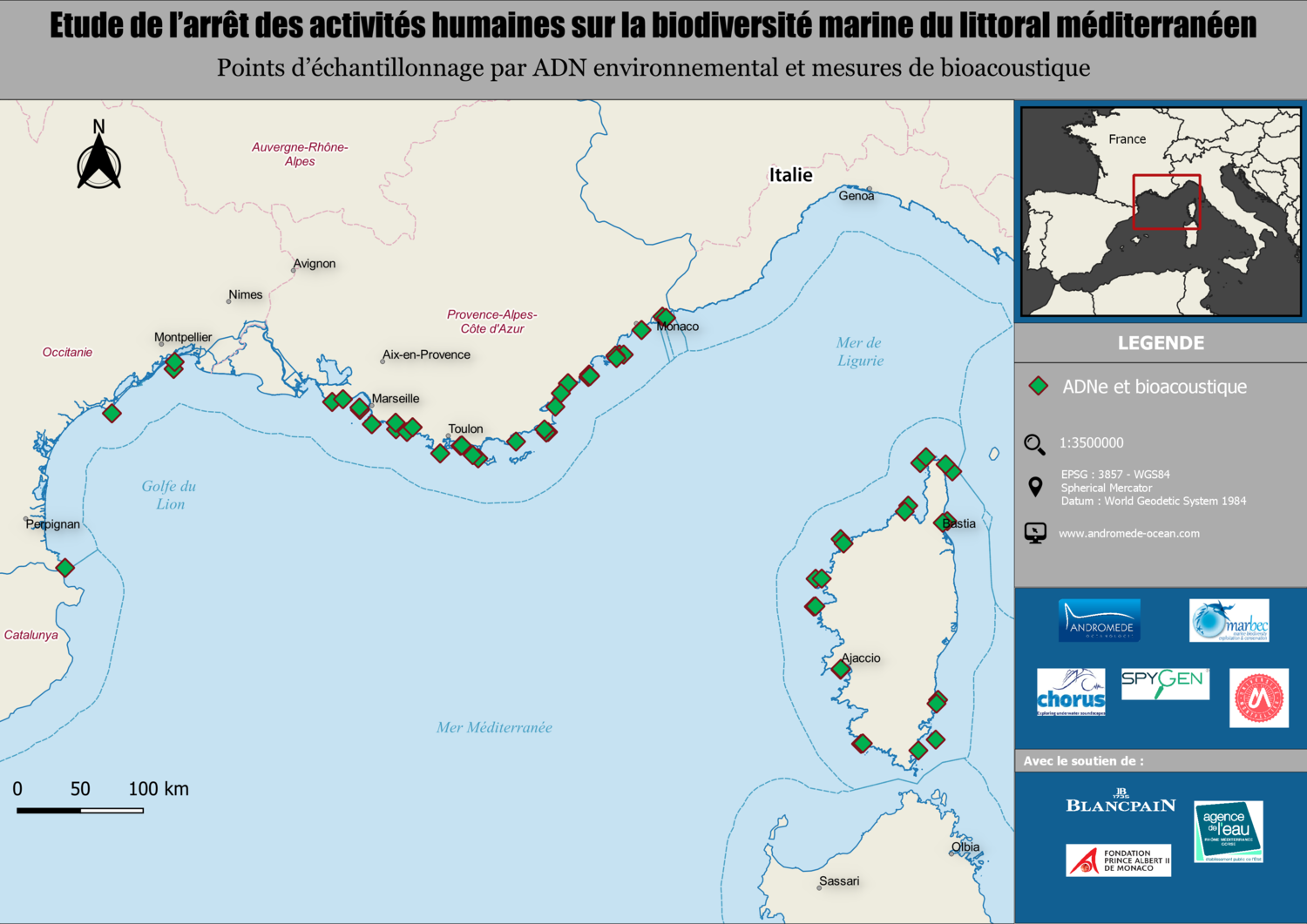This screenshot has height=924, width=1307.
Task: Click the Montpellier city label
Action: [183, 337]
